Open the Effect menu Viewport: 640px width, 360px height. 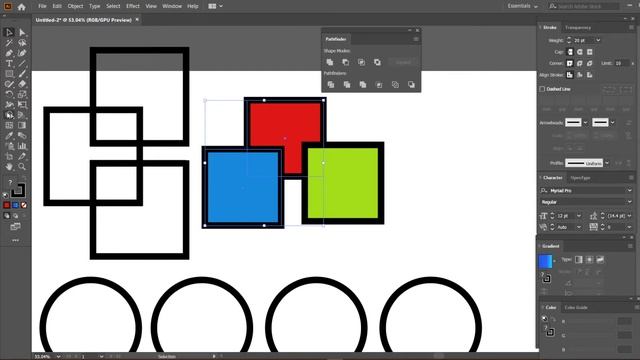click(x=133, y=6)
